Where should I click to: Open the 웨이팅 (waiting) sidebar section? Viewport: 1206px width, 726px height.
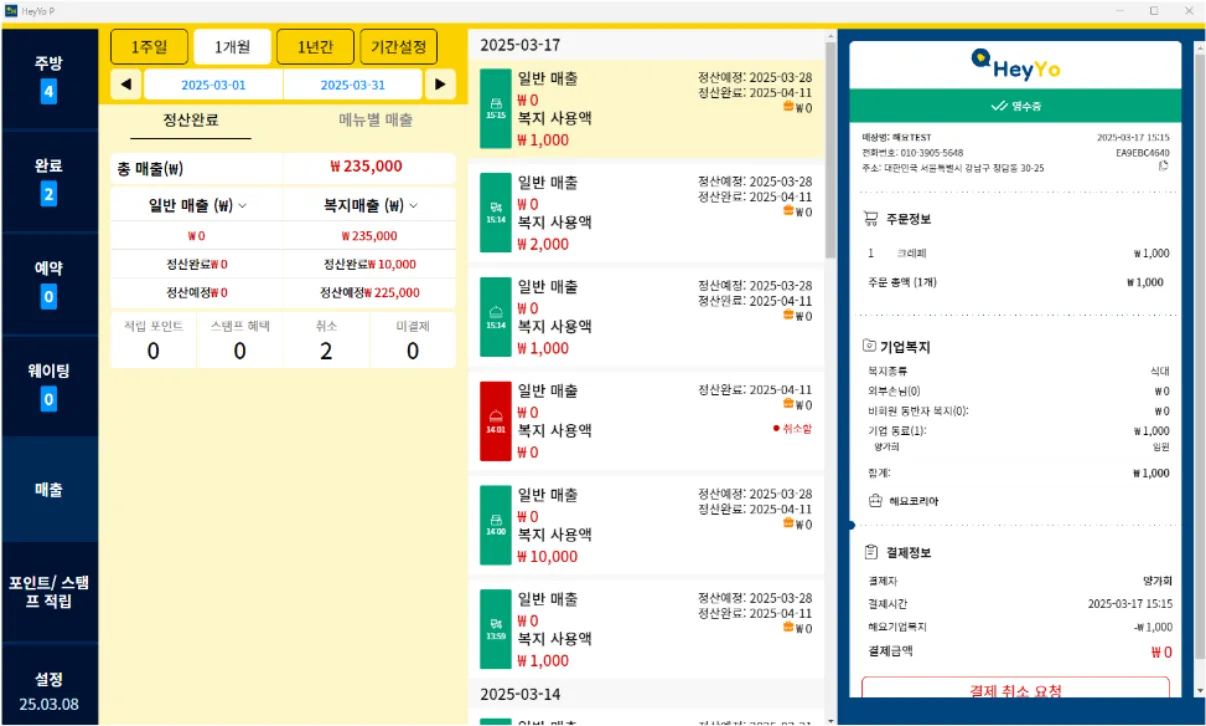49,386
